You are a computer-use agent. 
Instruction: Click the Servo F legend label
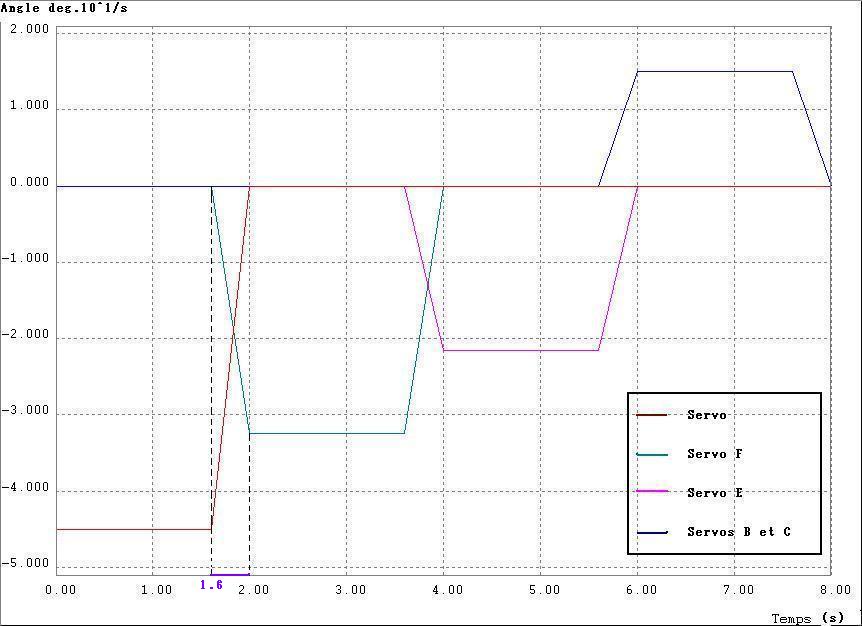pos(714,454)
